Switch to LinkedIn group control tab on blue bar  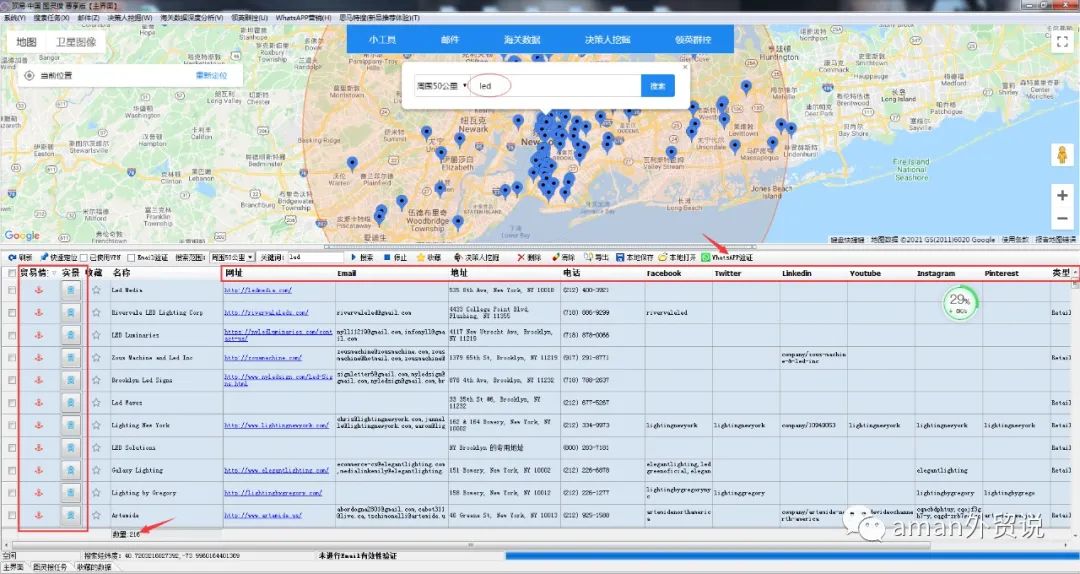coord(693,39)
